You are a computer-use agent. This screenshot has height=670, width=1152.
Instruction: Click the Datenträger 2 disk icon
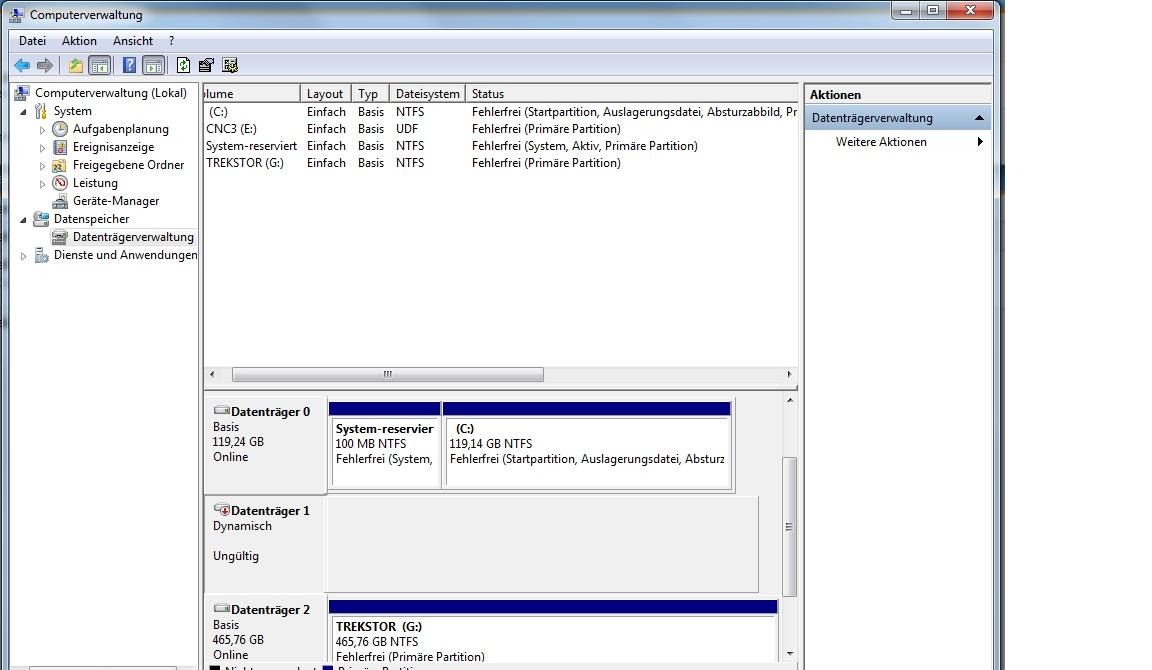pyautogui.click(x=221, y=608)
